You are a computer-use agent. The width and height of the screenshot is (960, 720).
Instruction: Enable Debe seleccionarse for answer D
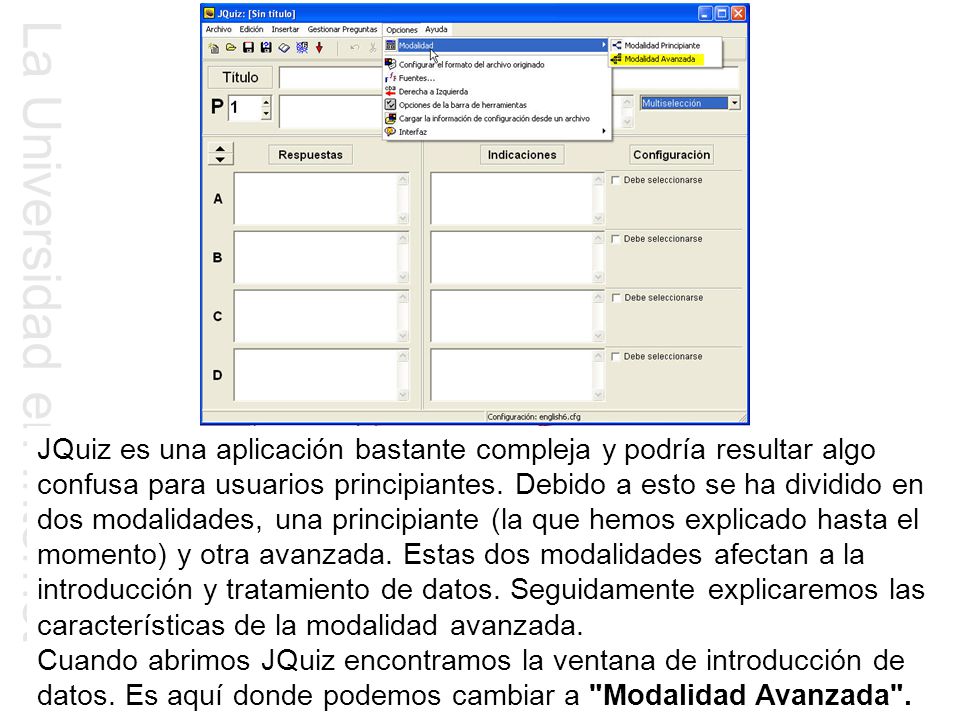pos(616,356)
